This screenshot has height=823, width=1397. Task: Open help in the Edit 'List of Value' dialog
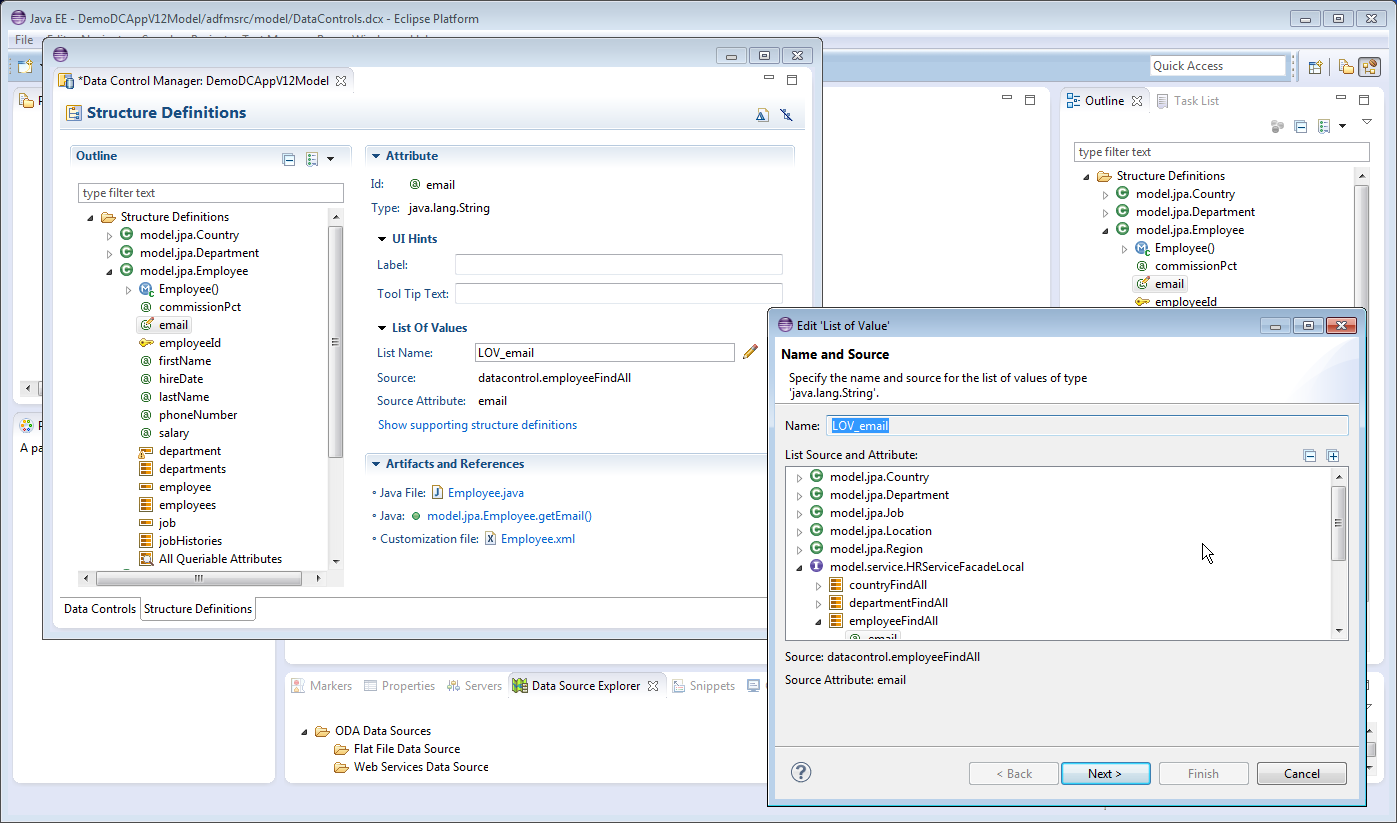click(x=801, y=772)
